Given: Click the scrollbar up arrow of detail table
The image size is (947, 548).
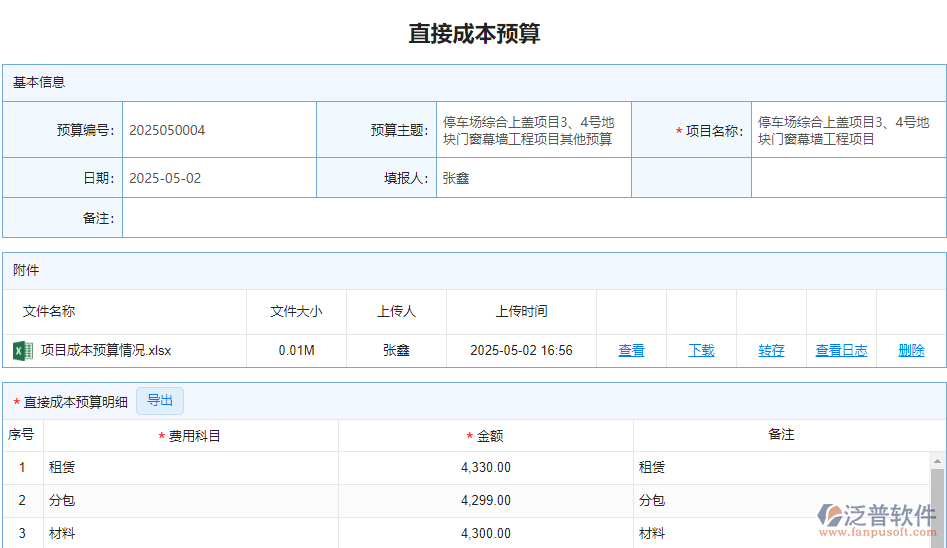Looking at the screenshot, I should [x=937, y=461].
